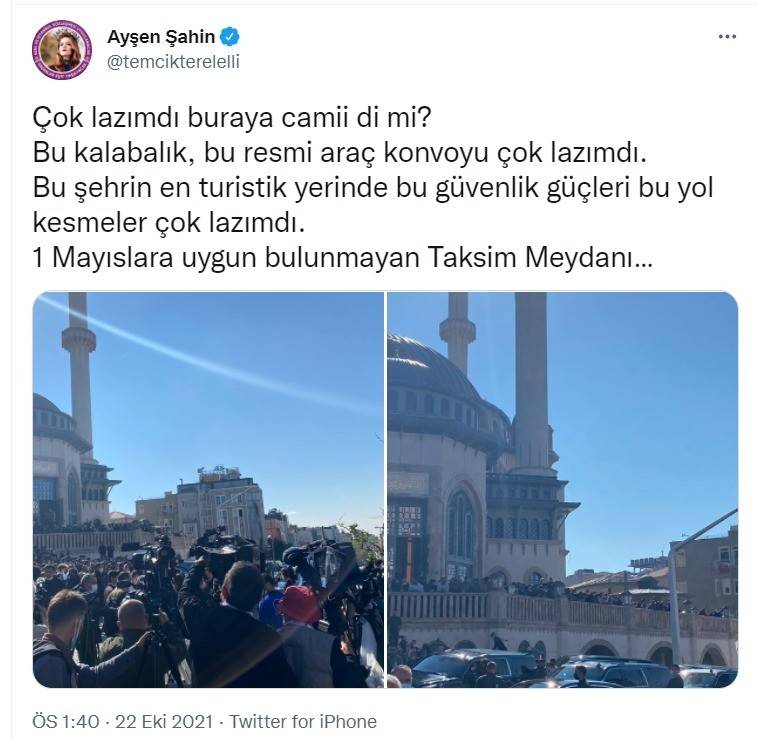The height and width of the screenshot is (739, 758).
Task: Click the line "Çok lazımdı buraya camii di mi?"
Action: click(x=232, y=118)
